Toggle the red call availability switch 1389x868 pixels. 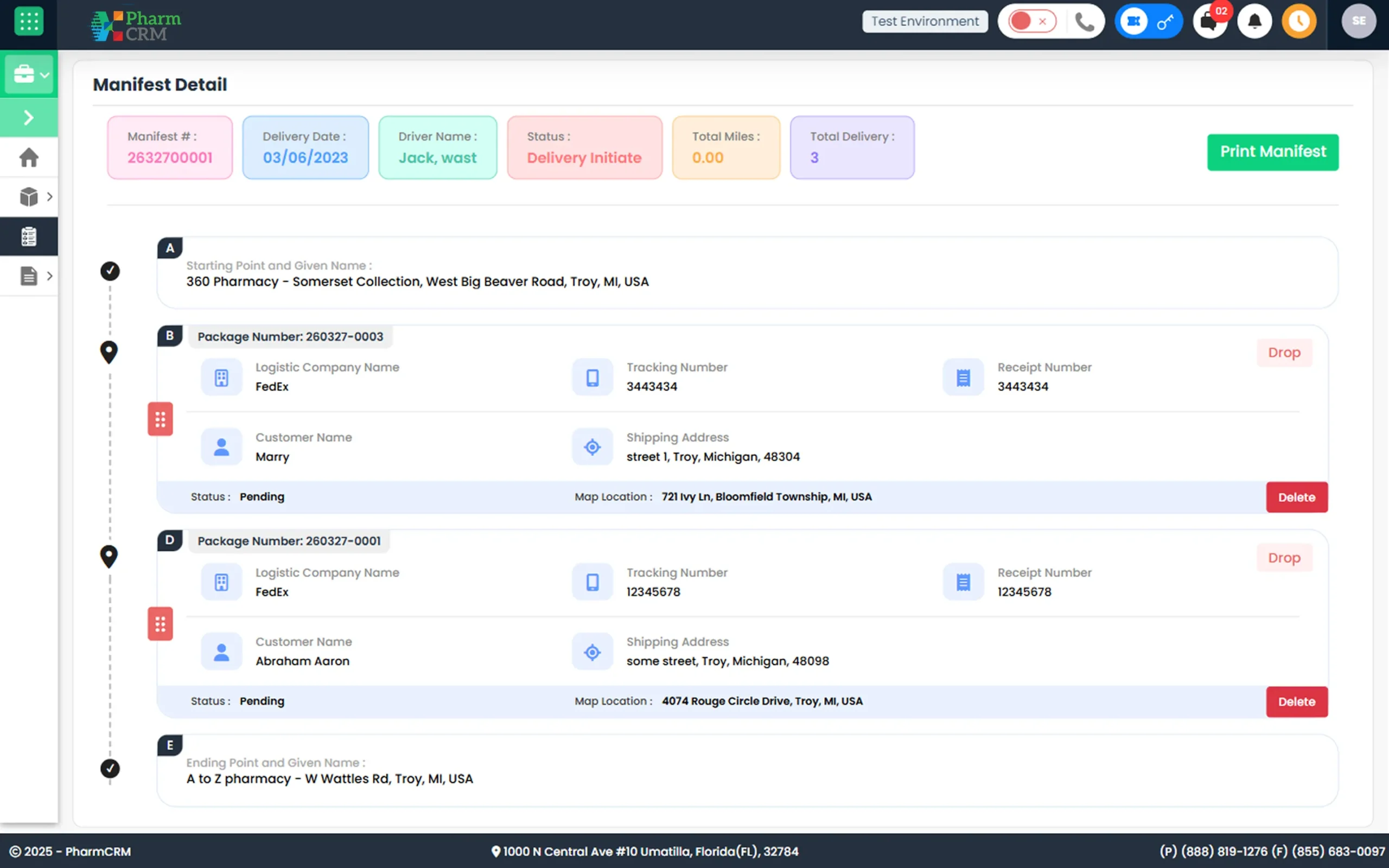tap(1031, 21)
